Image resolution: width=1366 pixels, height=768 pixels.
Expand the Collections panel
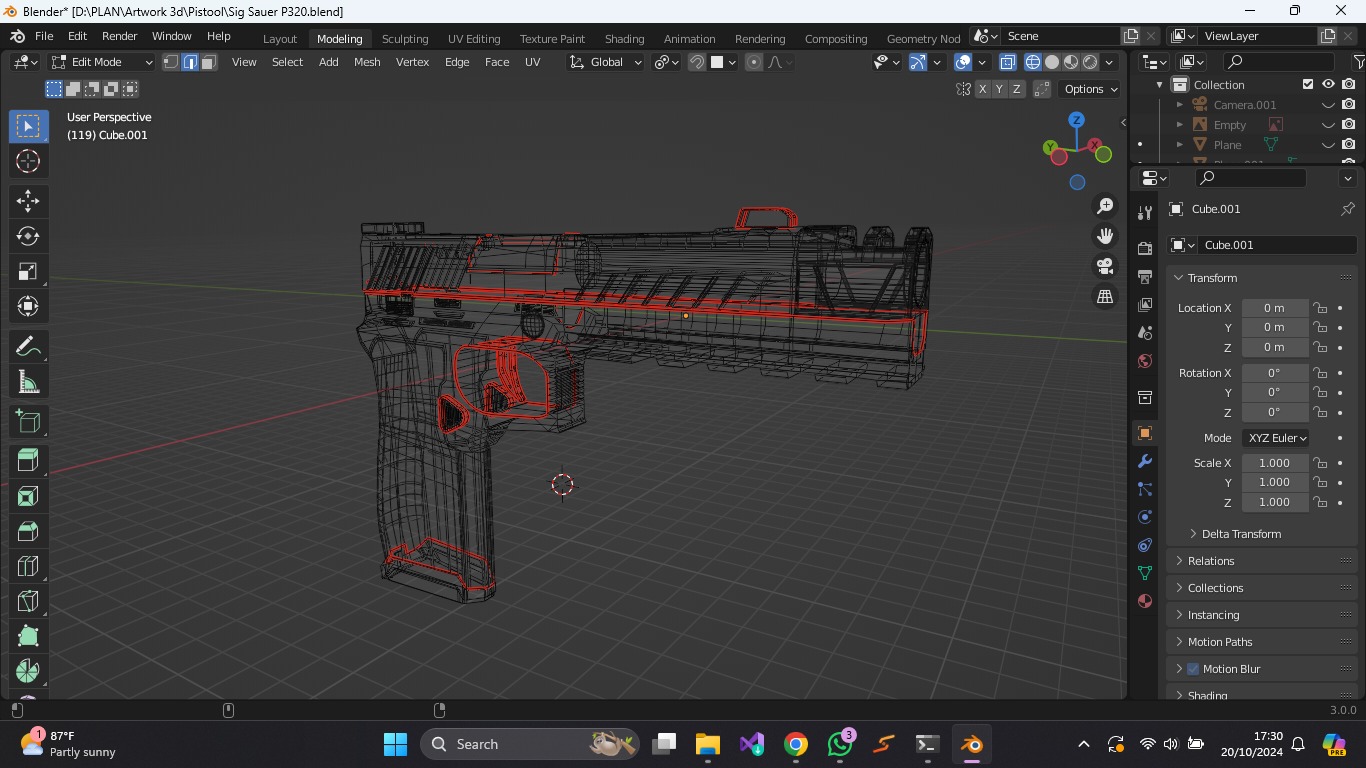point(1215,588)
